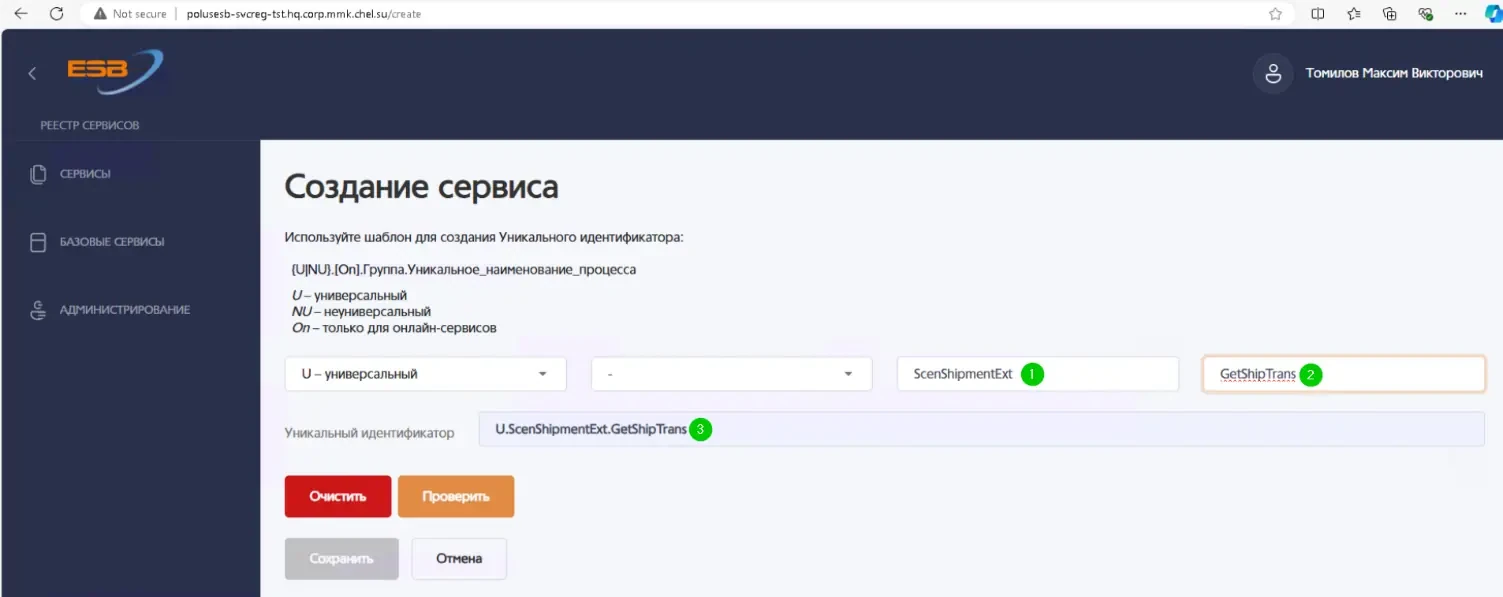Open the Администрирование menu item
Screen dimensions: 1503x597
click(124, 310)
